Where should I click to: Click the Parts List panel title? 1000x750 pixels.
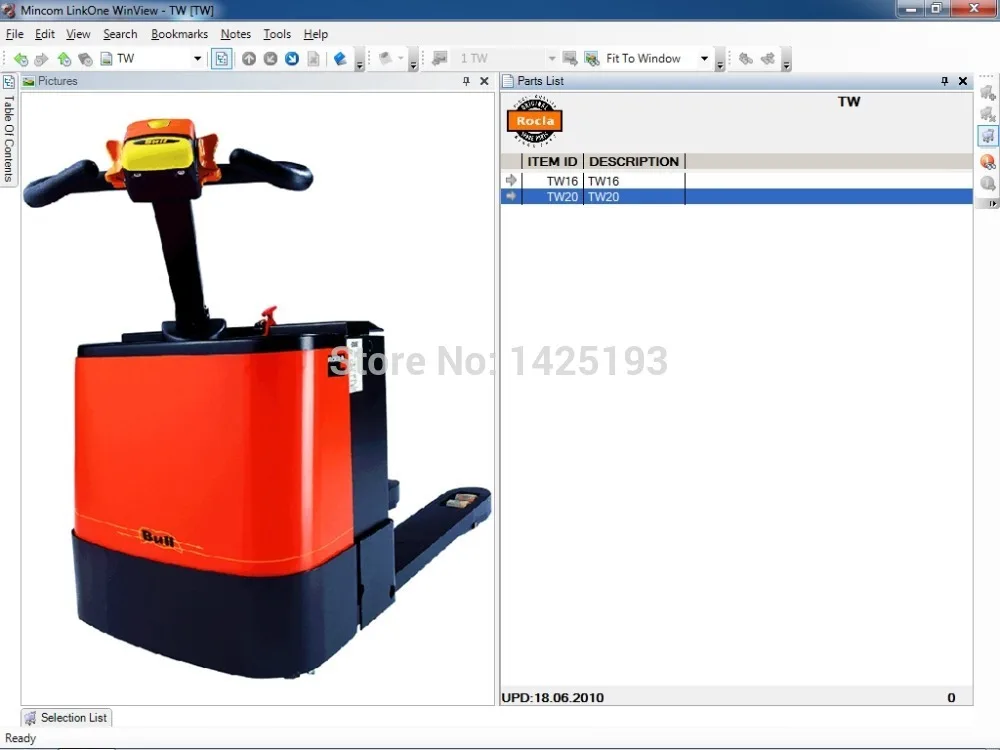540,81
